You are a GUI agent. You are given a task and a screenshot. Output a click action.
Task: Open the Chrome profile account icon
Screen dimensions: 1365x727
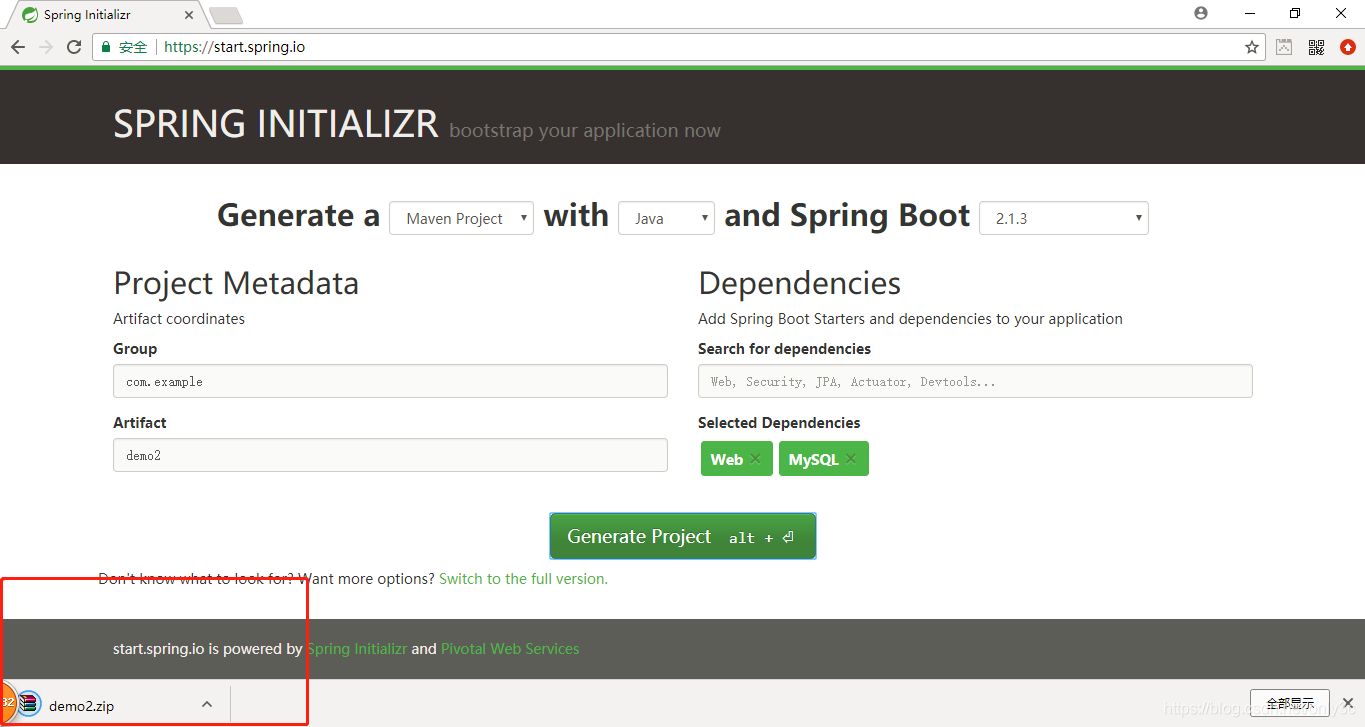tap(1201, 13)
